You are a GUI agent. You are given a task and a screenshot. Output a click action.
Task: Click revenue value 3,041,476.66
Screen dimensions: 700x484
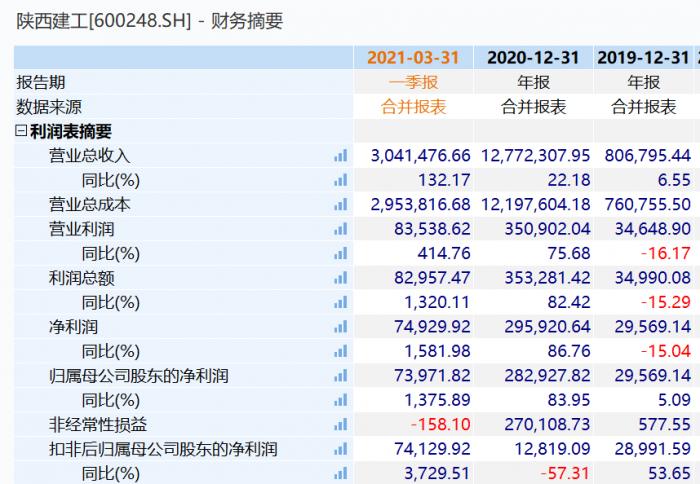pos(421,156)
